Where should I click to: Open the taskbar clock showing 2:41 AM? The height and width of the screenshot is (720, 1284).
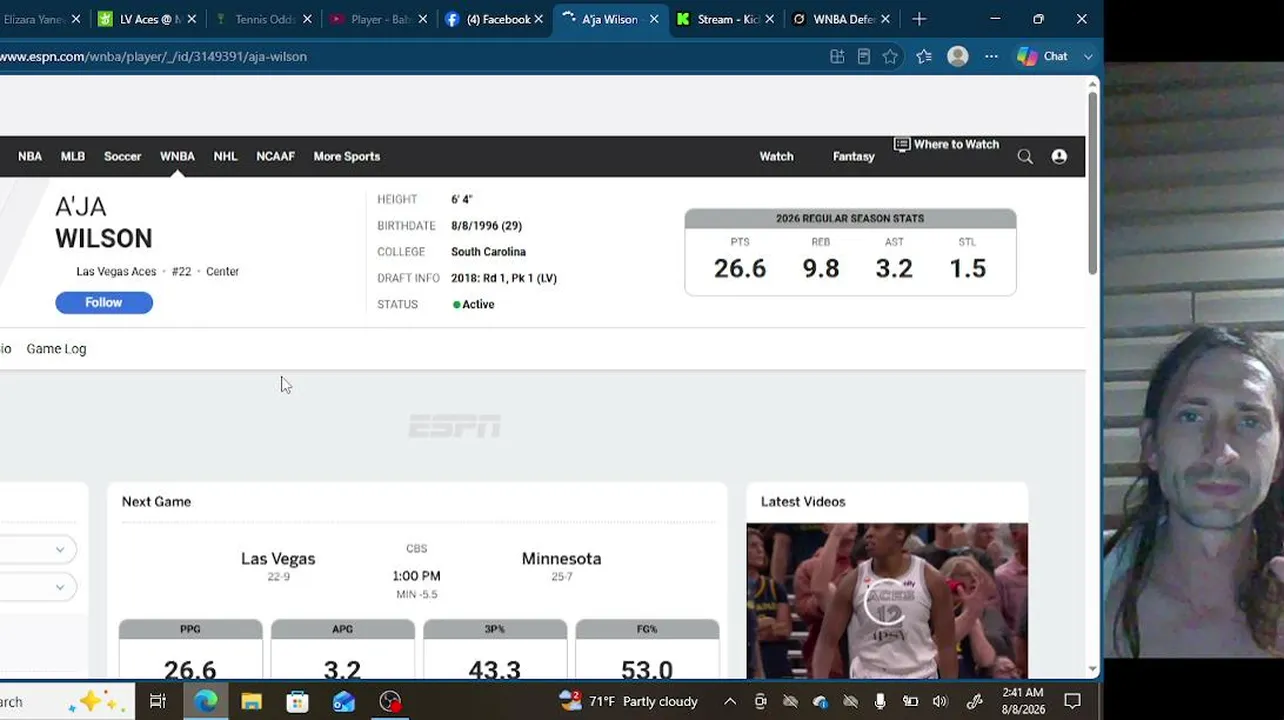[1022, 701]
